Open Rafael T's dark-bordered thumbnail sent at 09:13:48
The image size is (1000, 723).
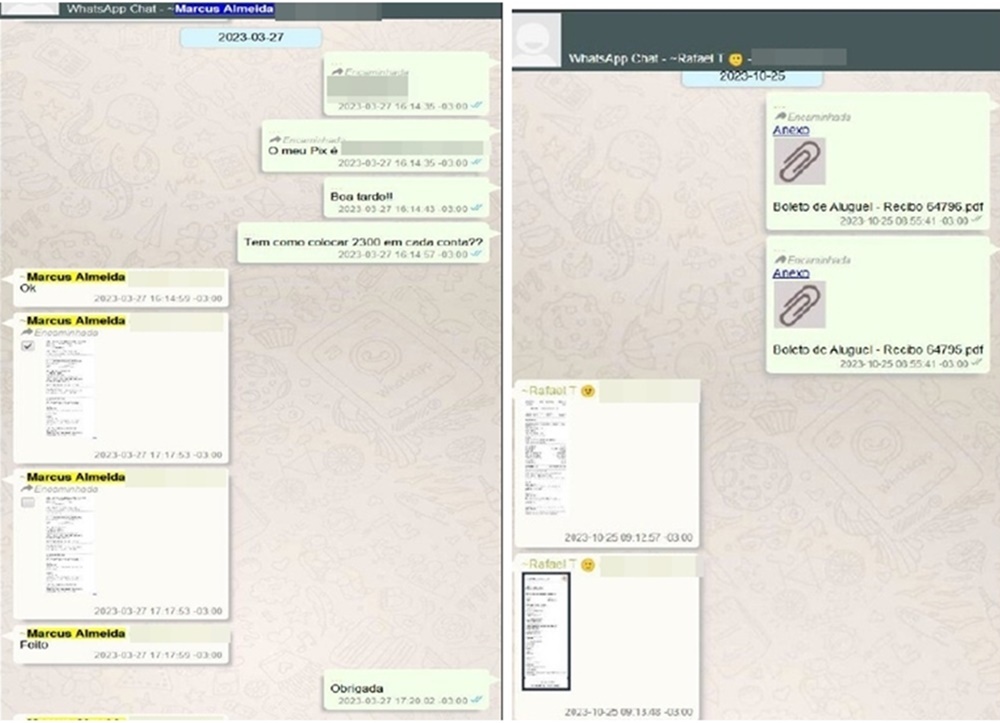(x=546, y=632)
